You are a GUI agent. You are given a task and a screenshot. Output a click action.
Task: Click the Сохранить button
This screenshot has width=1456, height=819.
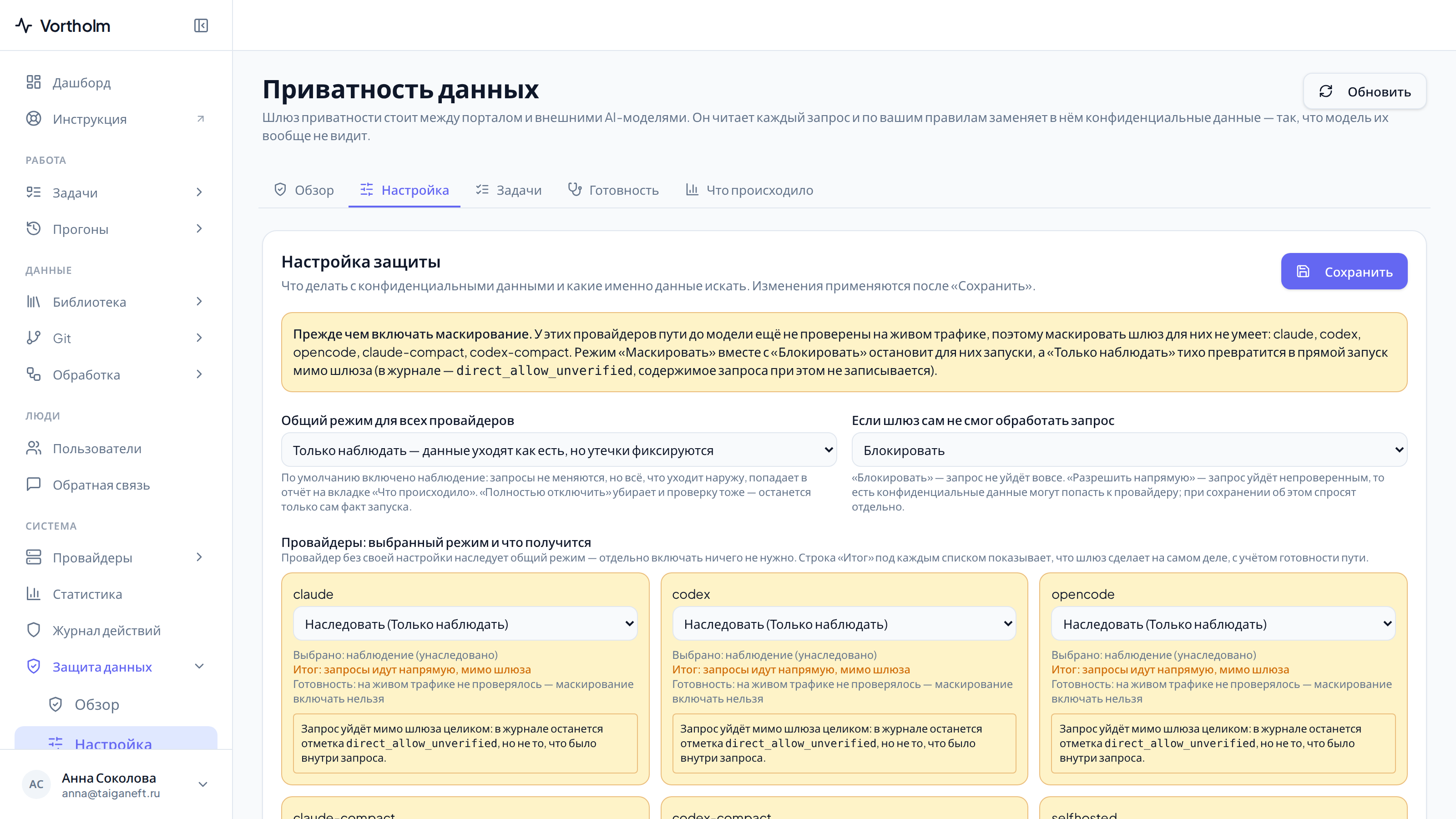pos(1344,271)
